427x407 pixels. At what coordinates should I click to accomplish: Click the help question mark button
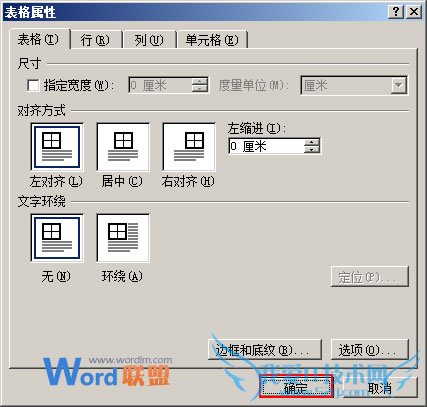click(396, 12)
